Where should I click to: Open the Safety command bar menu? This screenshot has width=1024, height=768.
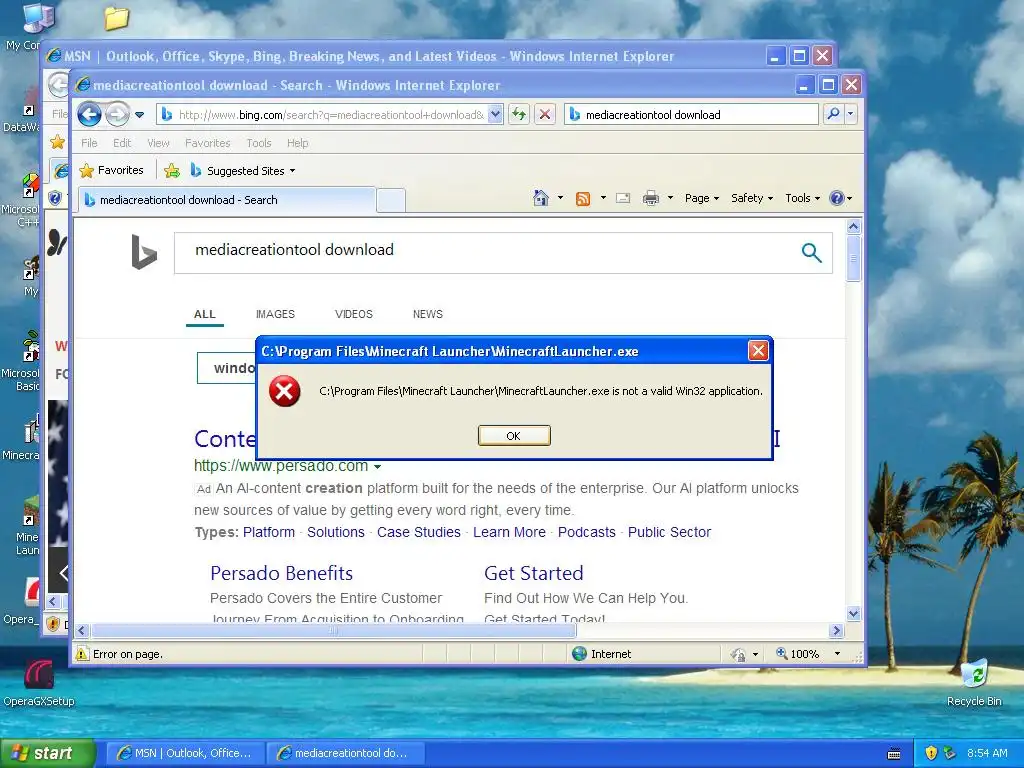(x=752, y=198)
